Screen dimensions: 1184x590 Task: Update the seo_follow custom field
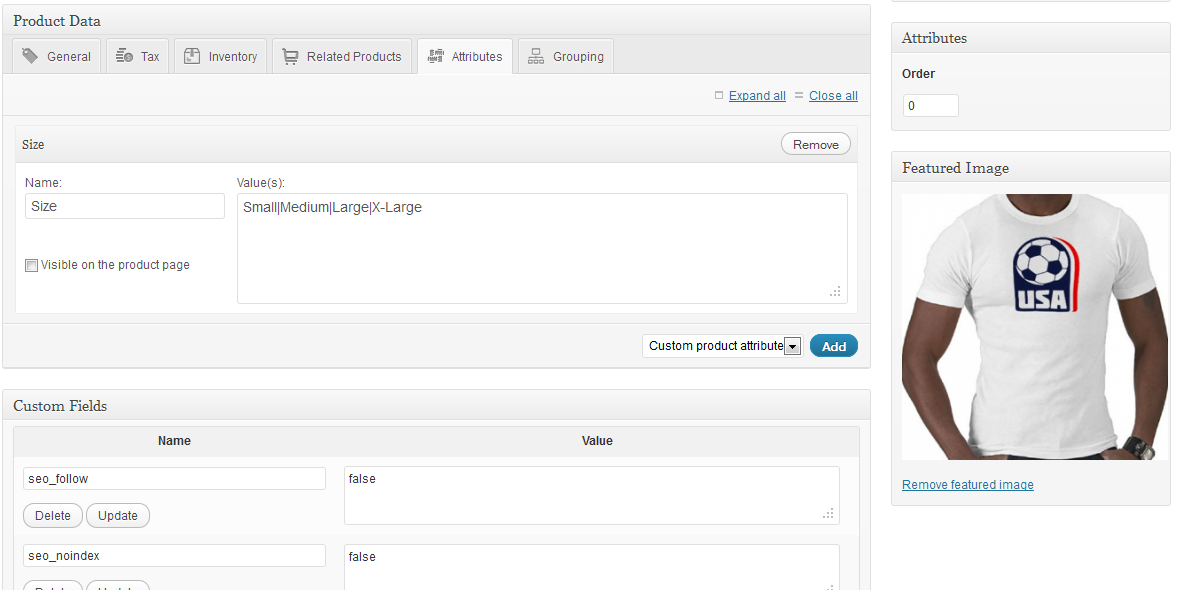[117, 515]
